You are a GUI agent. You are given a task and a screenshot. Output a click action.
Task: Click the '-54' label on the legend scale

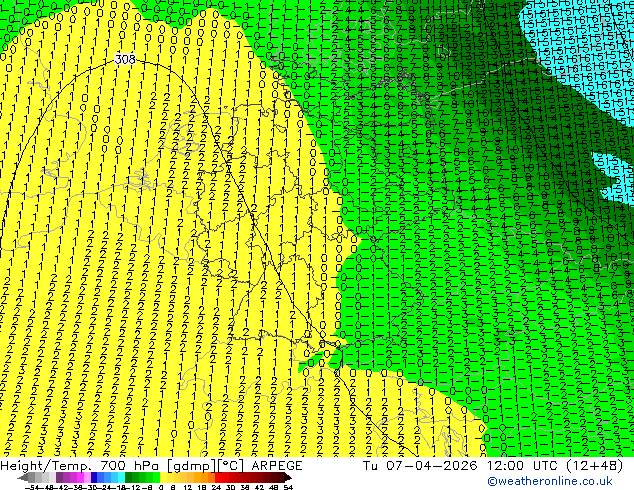click(32, 488)
